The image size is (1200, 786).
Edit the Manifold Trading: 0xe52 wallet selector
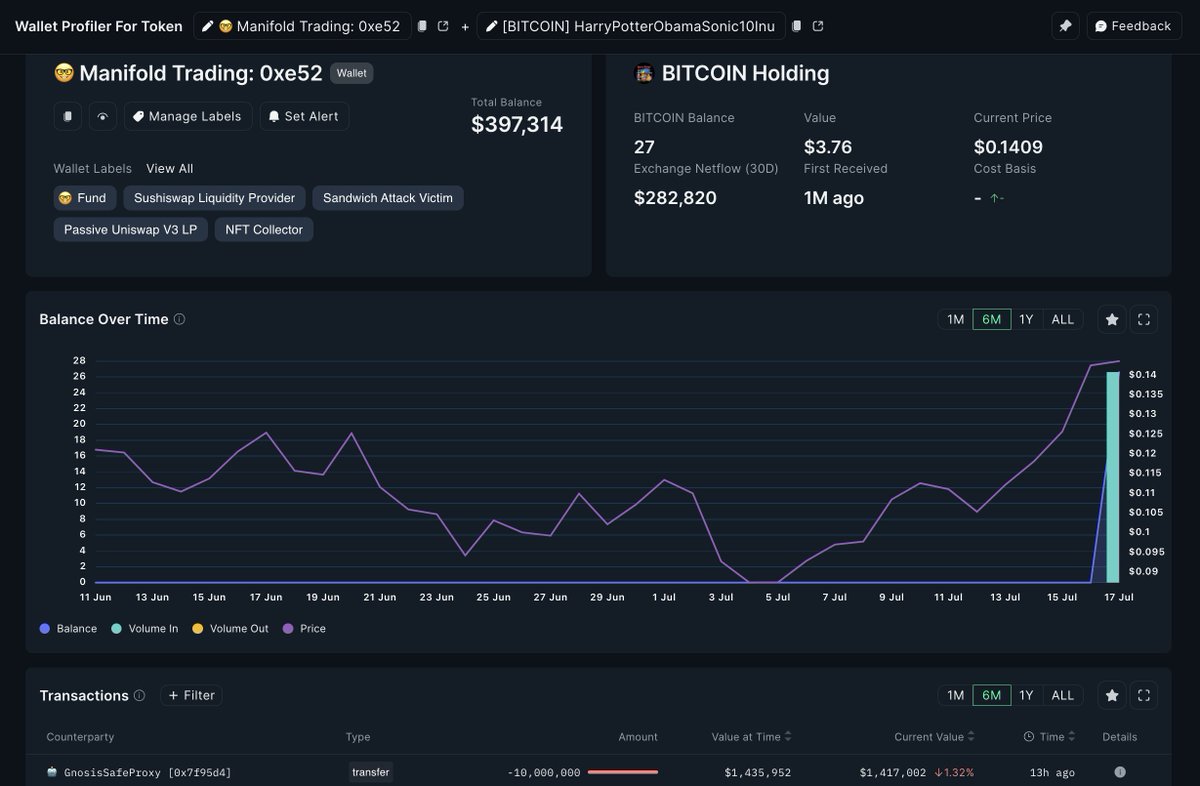point(302,26)
